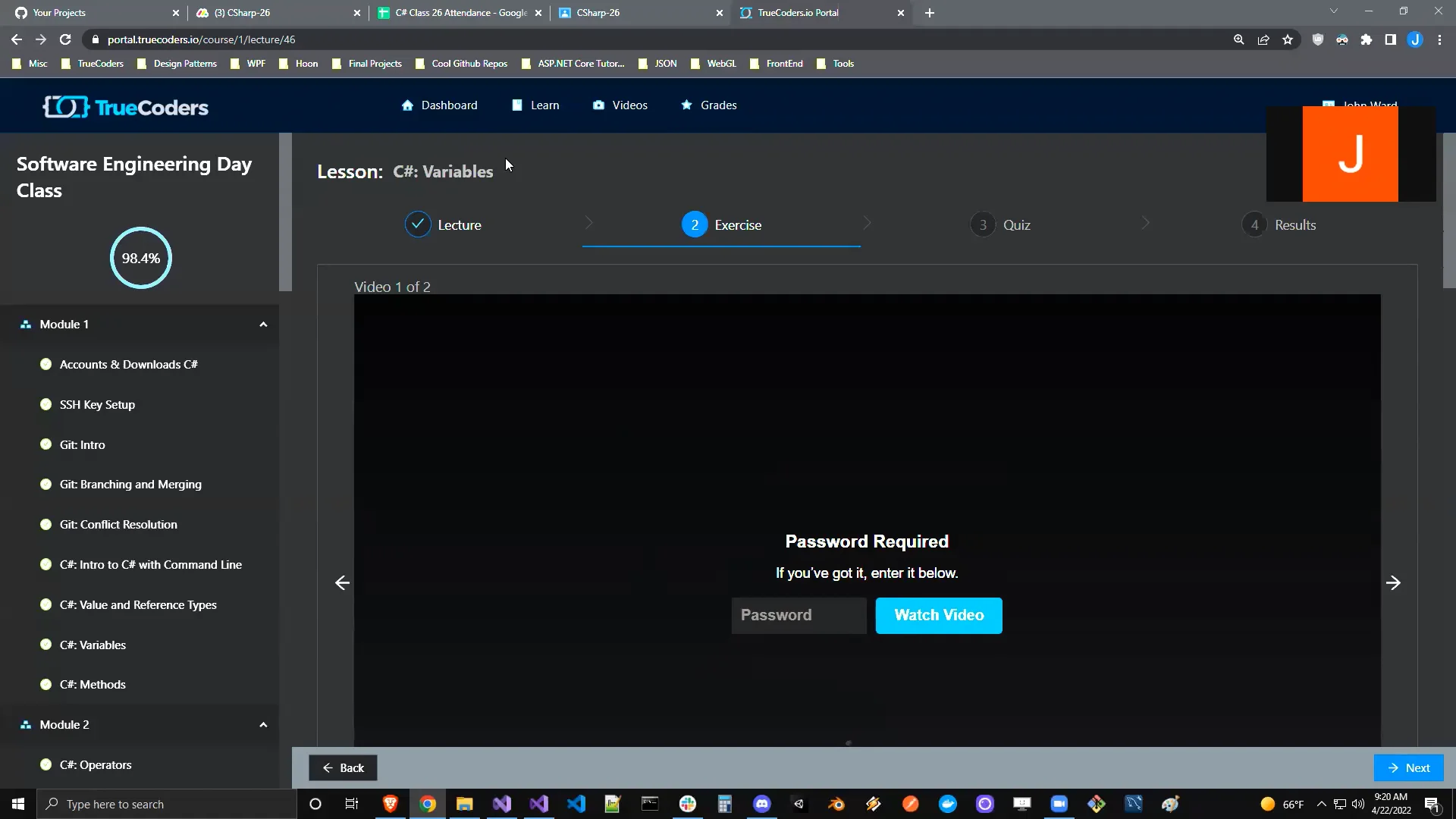Screen dimensions: 1456x819
Task: Open the SSH Key Setup lesson
Action: [x=97, y=405]
